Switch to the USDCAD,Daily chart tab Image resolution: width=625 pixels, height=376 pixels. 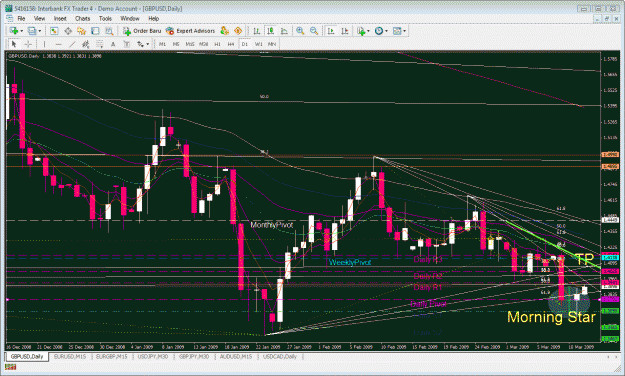pyautogui.click(x=280, y=356)
